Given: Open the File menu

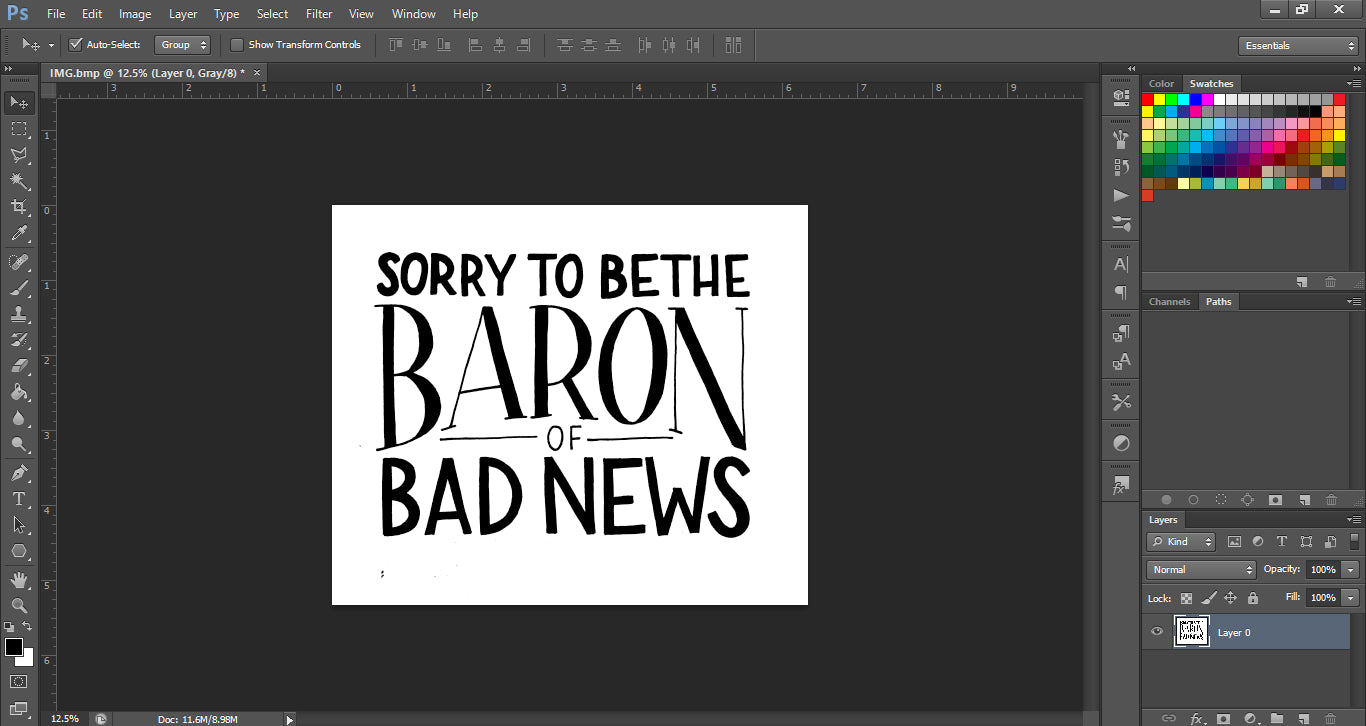Looking at the screenshot, I should pos(56,14).
